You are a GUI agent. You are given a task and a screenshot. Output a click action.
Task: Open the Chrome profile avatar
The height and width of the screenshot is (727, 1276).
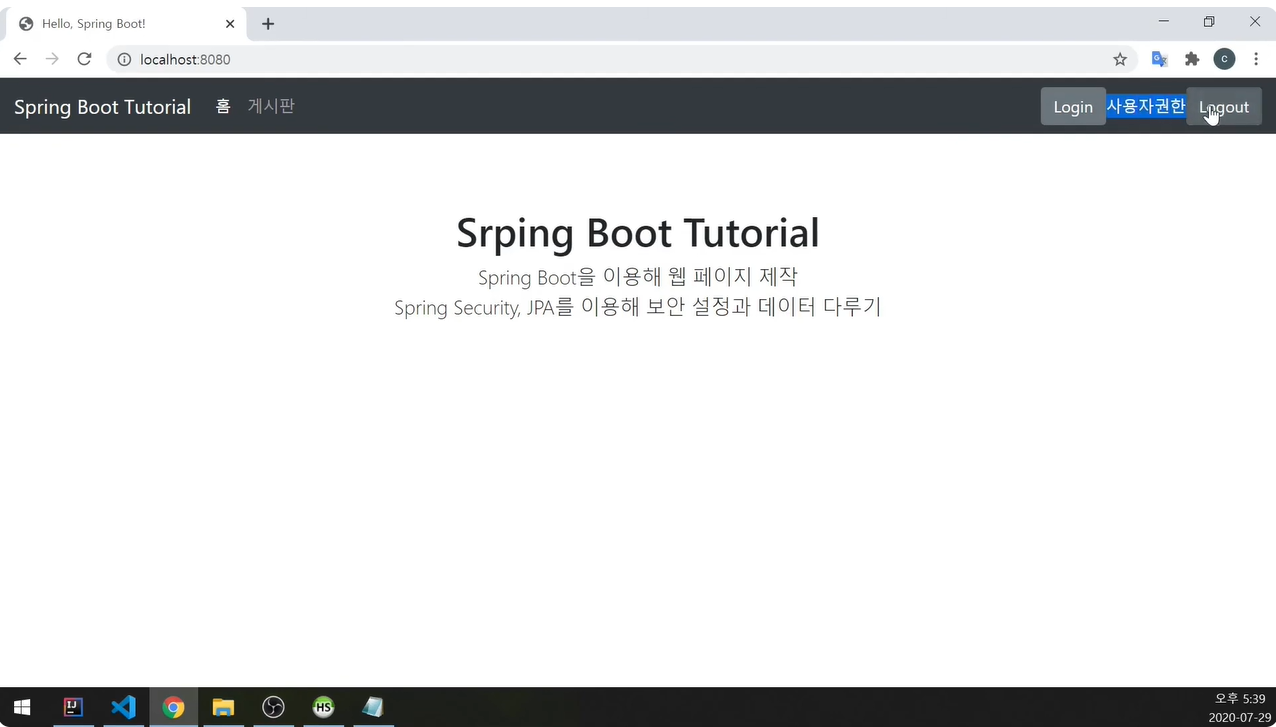1224,59
